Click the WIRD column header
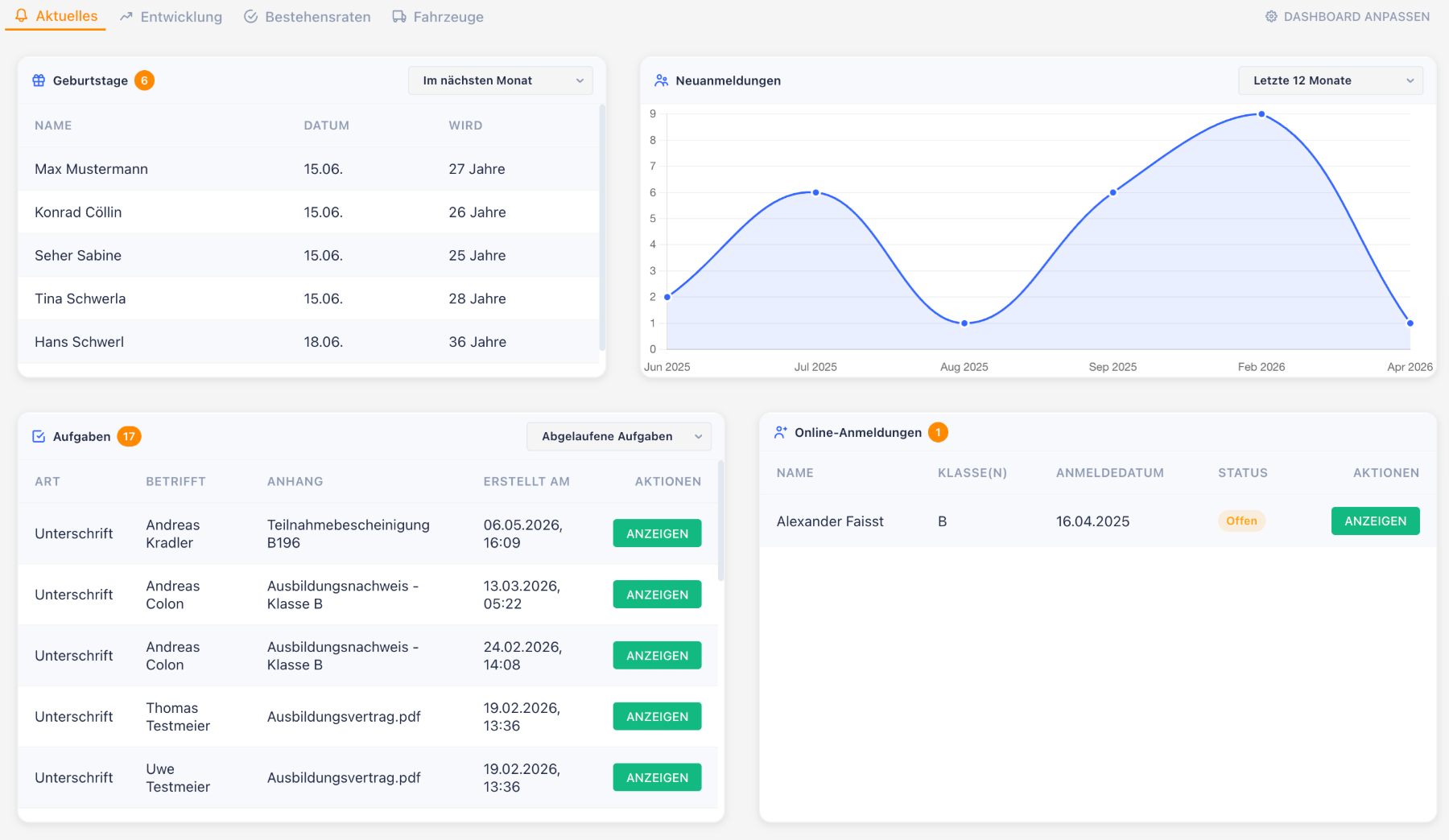This screenshot has height=840, width=1449. (466, 126)
